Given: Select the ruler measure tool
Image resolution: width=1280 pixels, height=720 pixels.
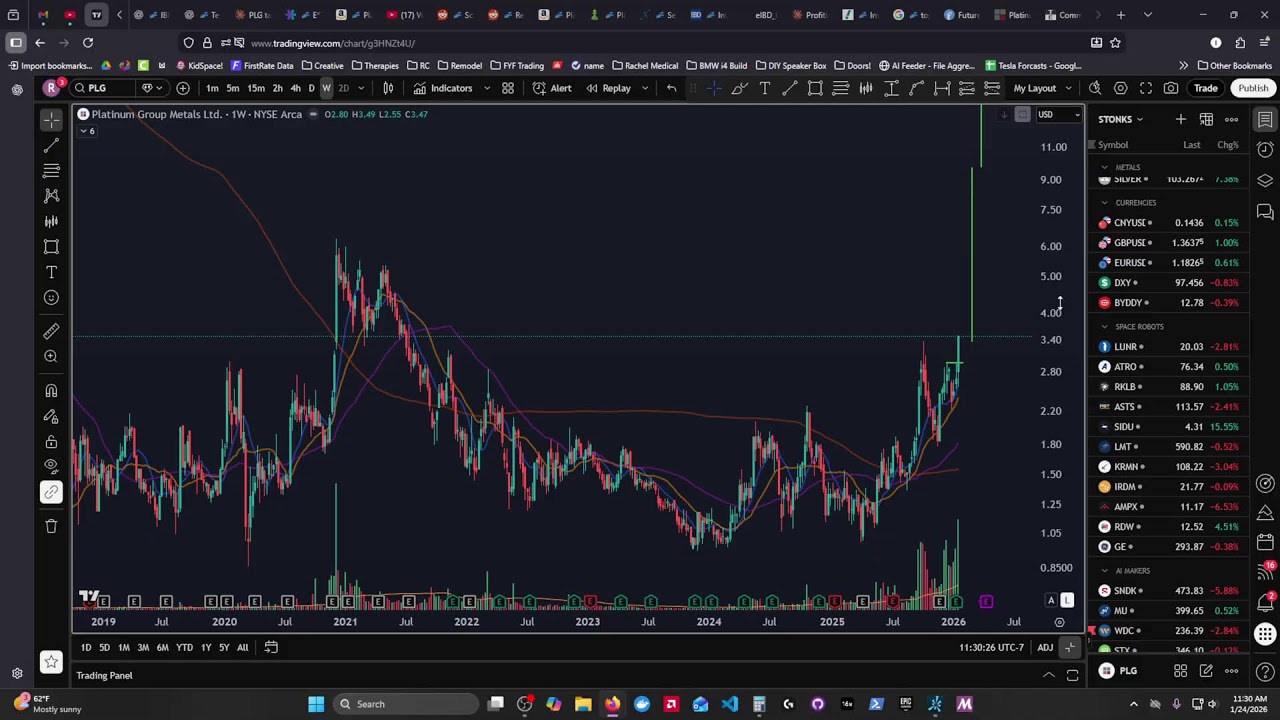Looking at the screenshot, I should [x=51, y=331].
